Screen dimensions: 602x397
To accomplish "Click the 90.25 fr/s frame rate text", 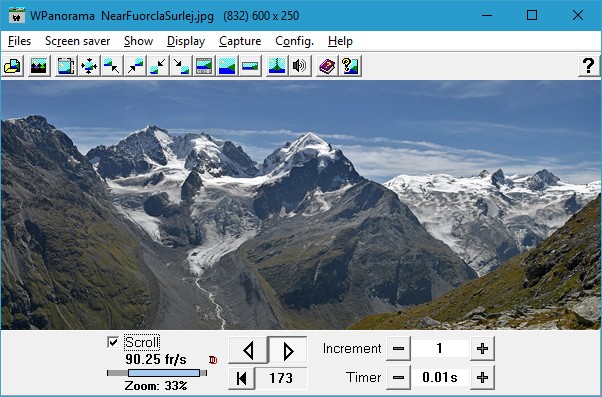I will tap(156, 360).
